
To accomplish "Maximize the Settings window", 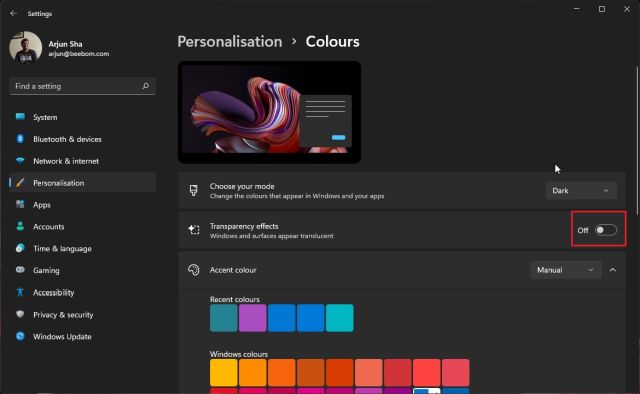I will click(x=602, y=9).
